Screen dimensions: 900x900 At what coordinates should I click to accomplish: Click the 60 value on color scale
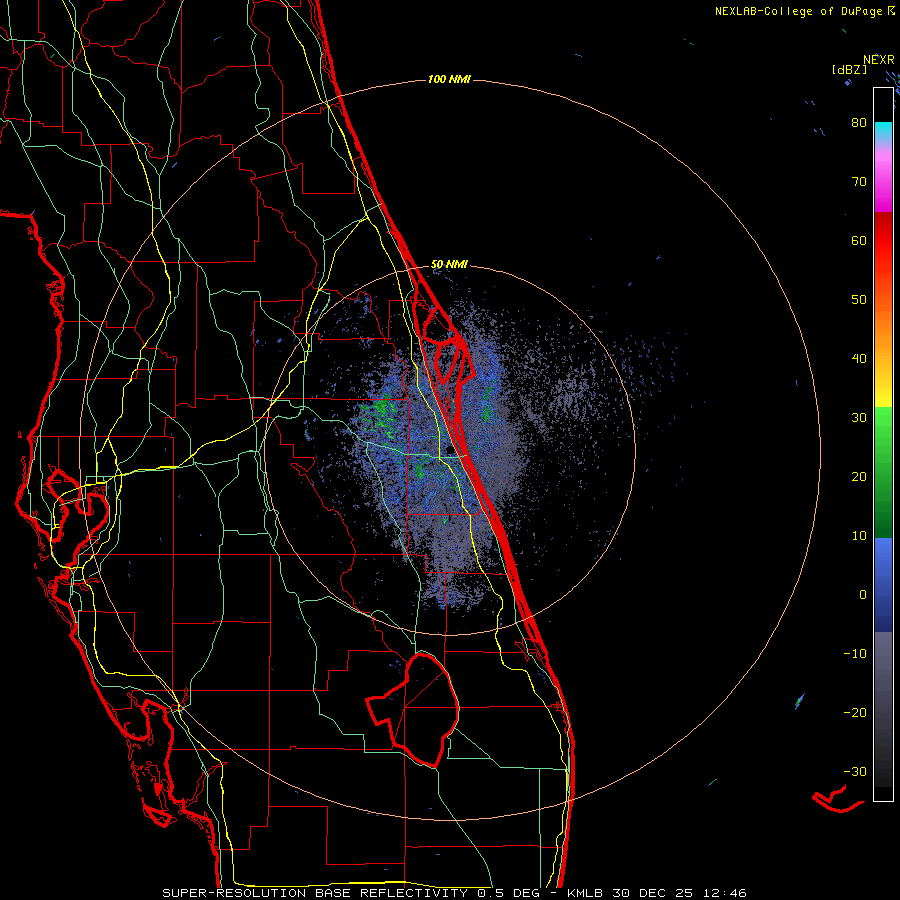859,240
